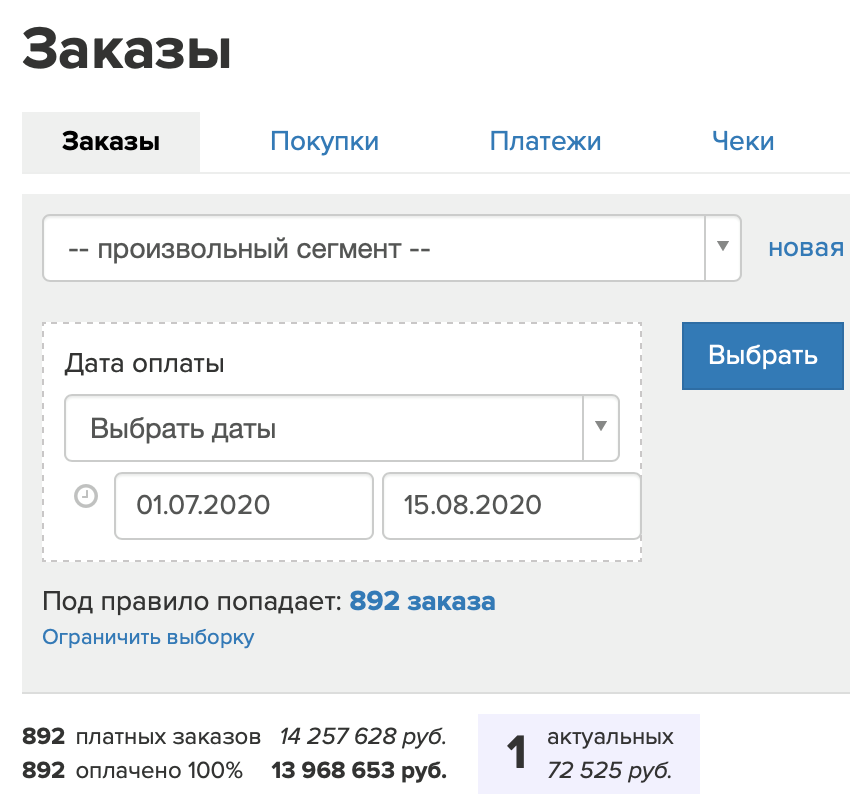Click the Дата оплаты filter label
The height and width of the screenshot is (808, 850).
click(x=144, y=363)
